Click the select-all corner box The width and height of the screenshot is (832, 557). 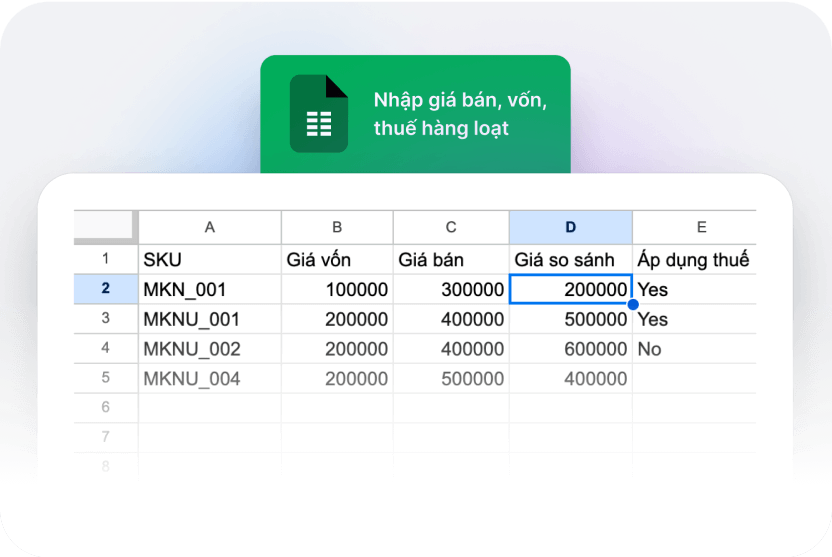[x=106, y=227]
